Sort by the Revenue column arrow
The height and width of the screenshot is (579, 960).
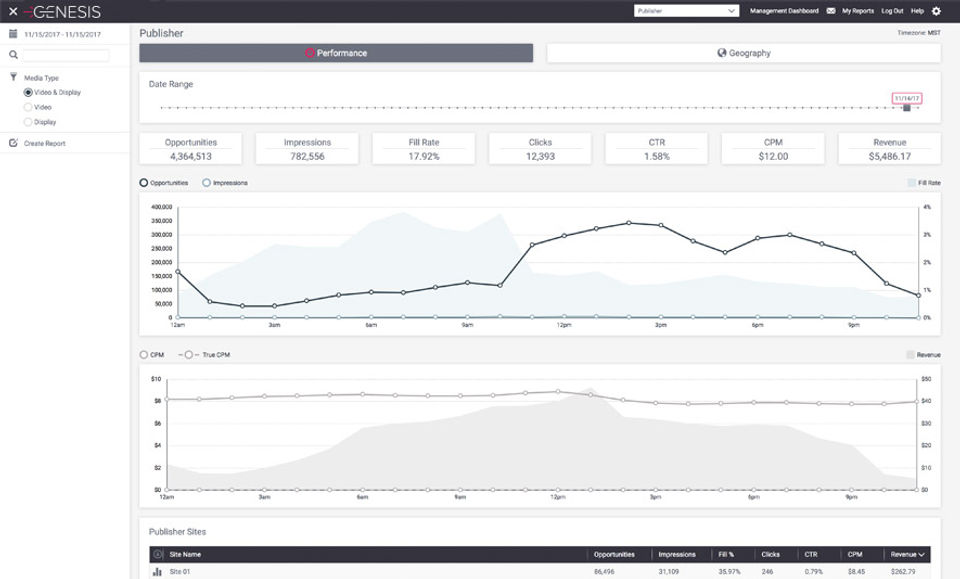pyautogui.click(x=921, y=555)
